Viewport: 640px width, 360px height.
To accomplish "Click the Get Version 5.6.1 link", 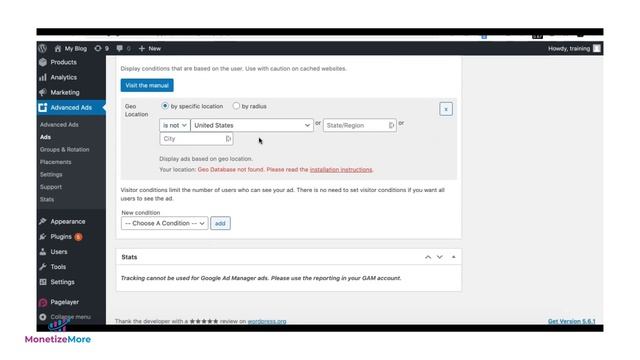I will [x=571, y=321].
